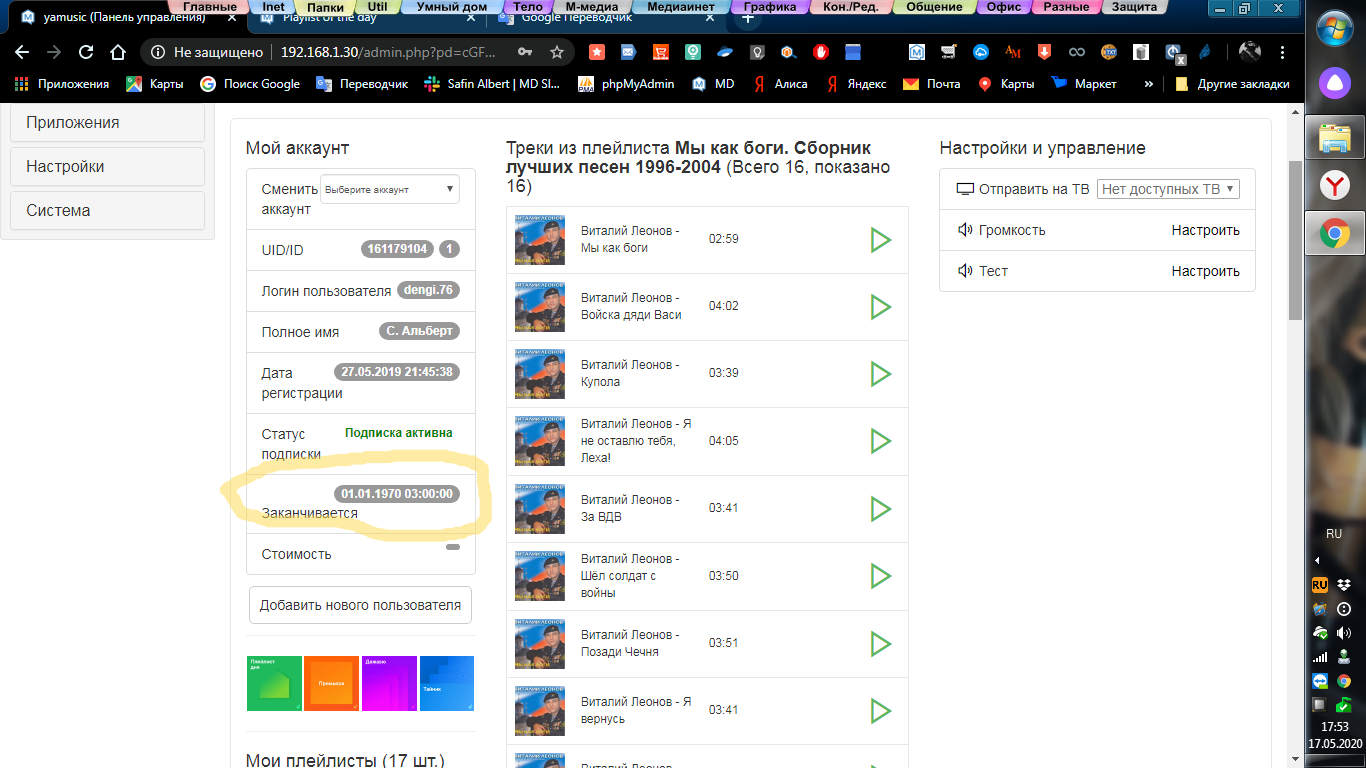Click the Chrome taskbar icon
Viewport: 1366px width, 768px height.
tap(1335, 234)
